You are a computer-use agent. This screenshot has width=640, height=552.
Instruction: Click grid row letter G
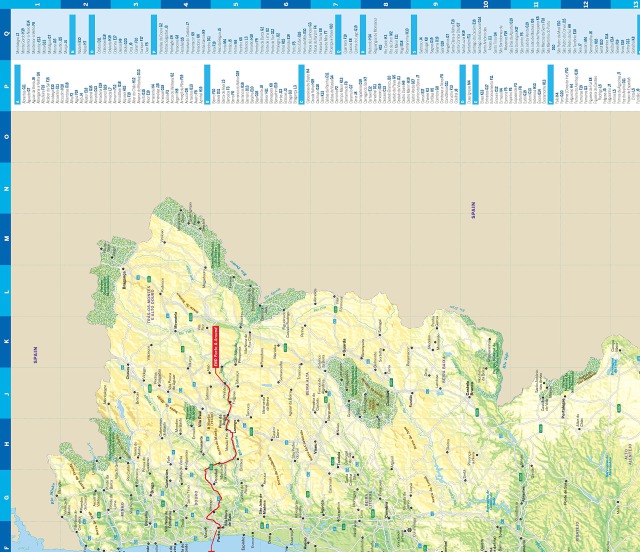coord(6,497)
